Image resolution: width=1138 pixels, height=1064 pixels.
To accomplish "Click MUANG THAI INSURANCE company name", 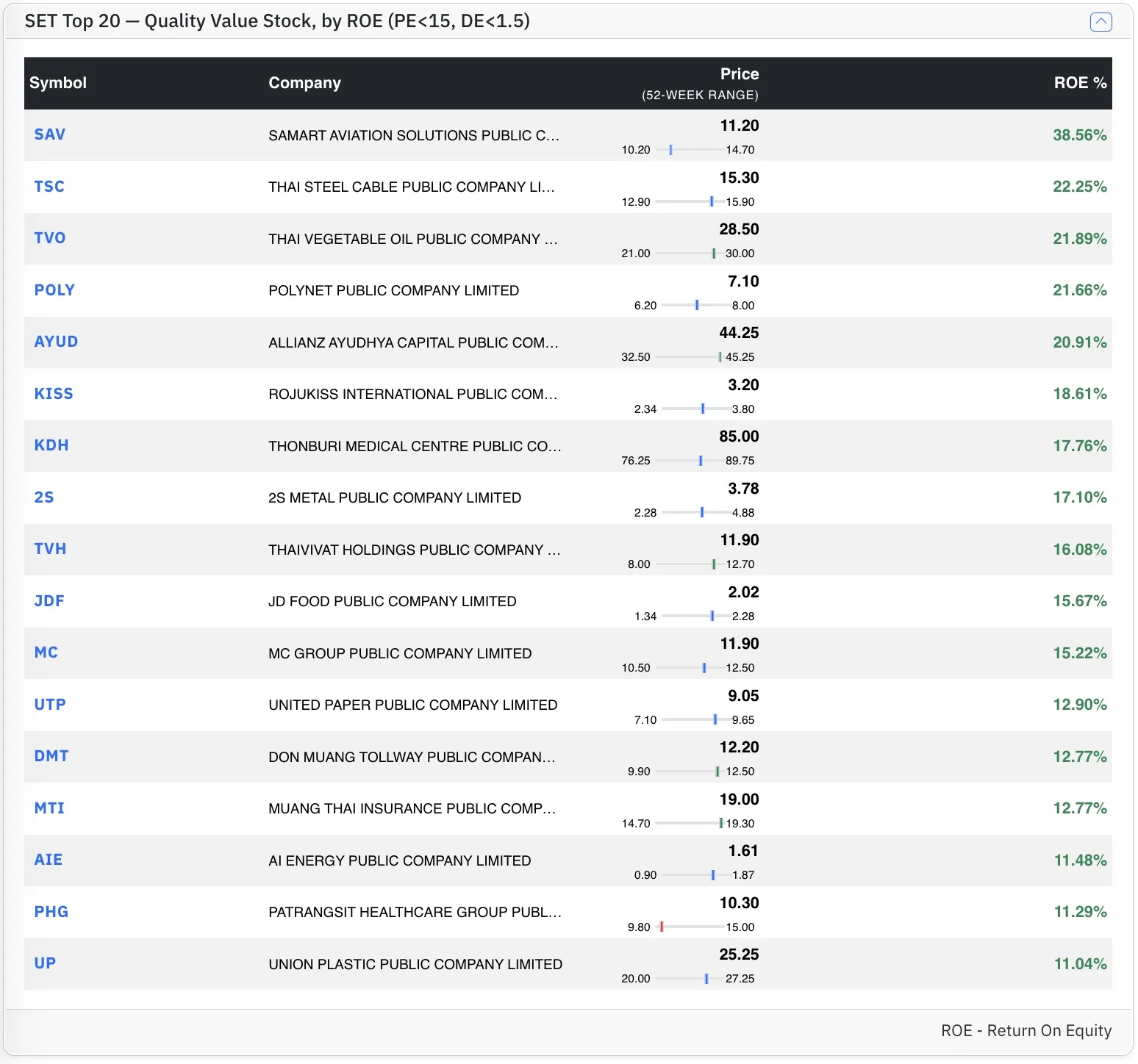I will click(x=412, y=808).
